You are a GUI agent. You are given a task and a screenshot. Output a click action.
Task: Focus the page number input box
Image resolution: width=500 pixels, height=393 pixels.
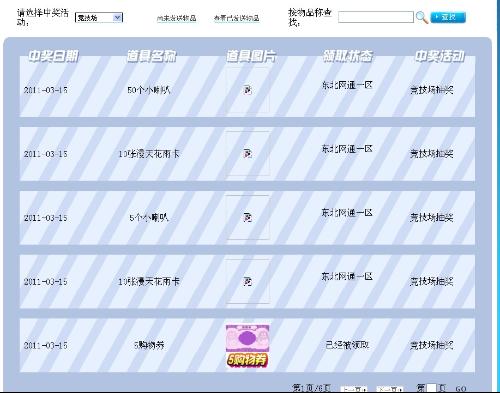431,388
